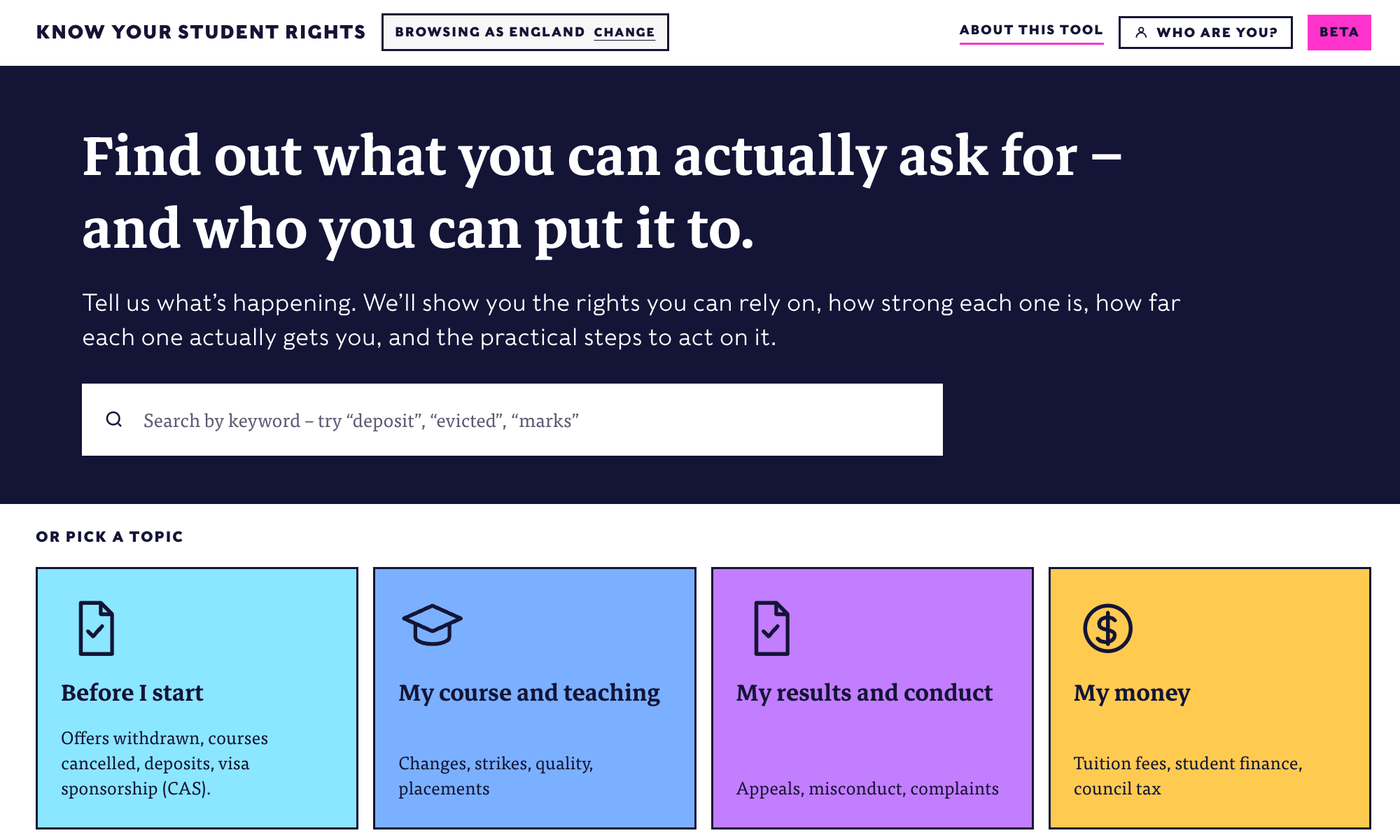The width and height of the screenshot is (1400, 840).
Task: Click the document icon in My results card
Action: [x=771, y=628]
